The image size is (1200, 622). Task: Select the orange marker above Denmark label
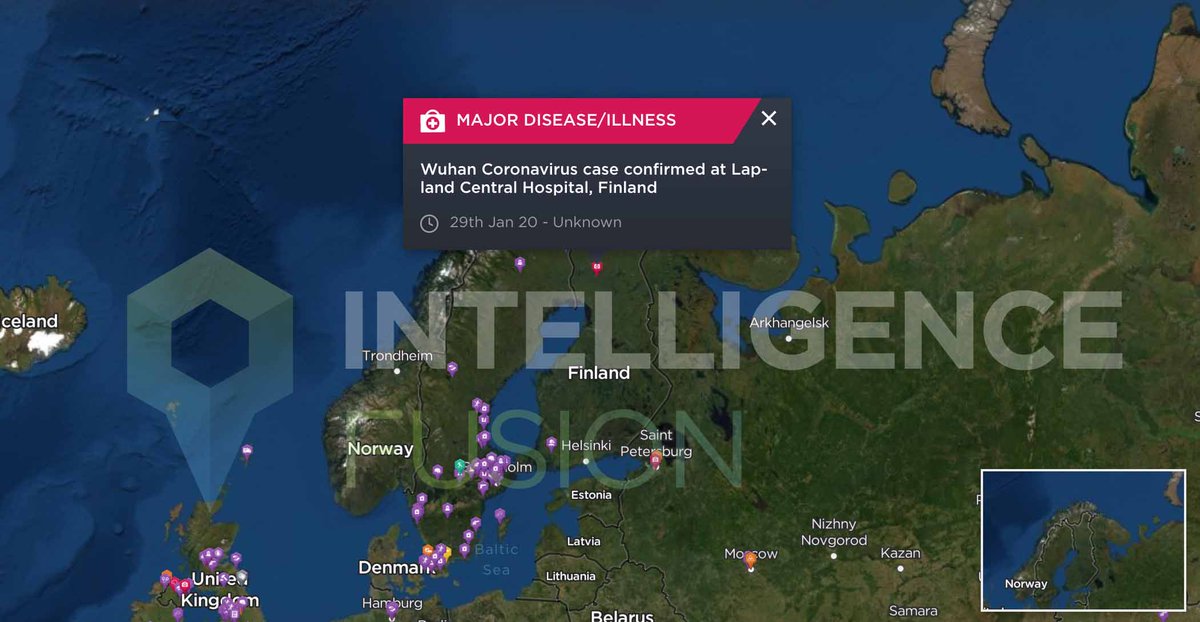(428, 550)
